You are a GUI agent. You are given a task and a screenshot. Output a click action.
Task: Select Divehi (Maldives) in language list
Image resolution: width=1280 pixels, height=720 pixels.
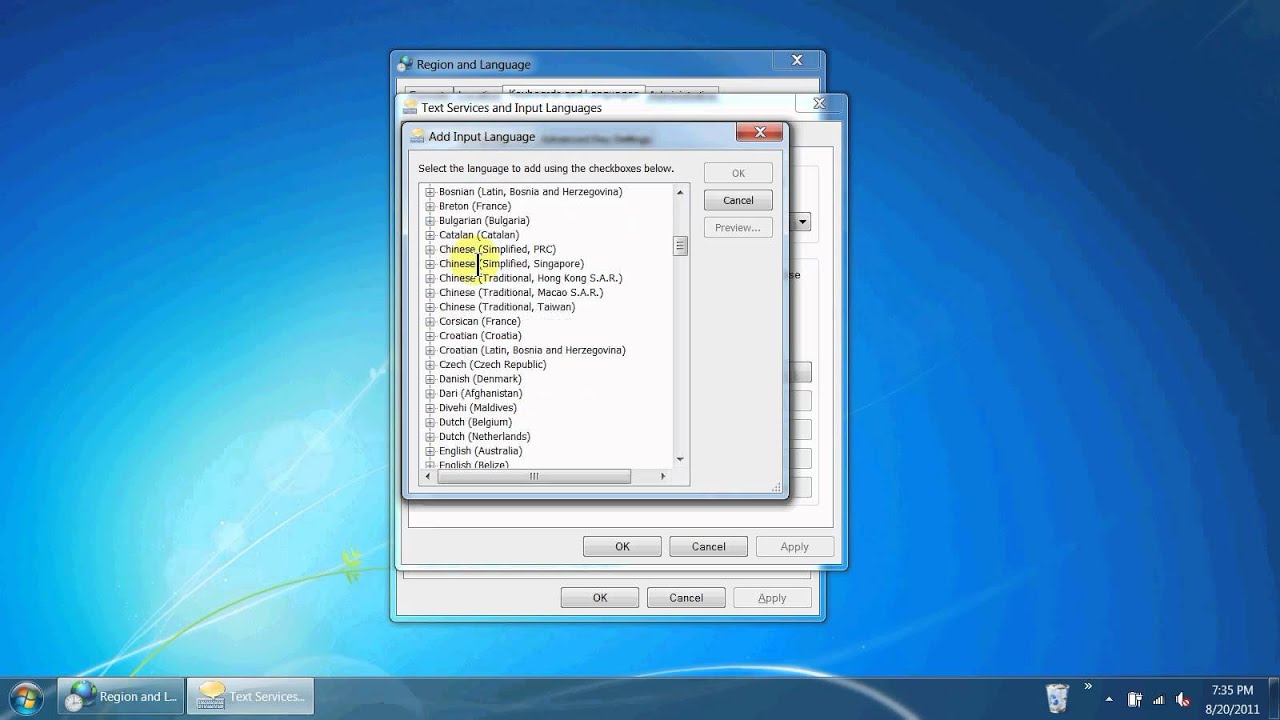tap(477, 408)
